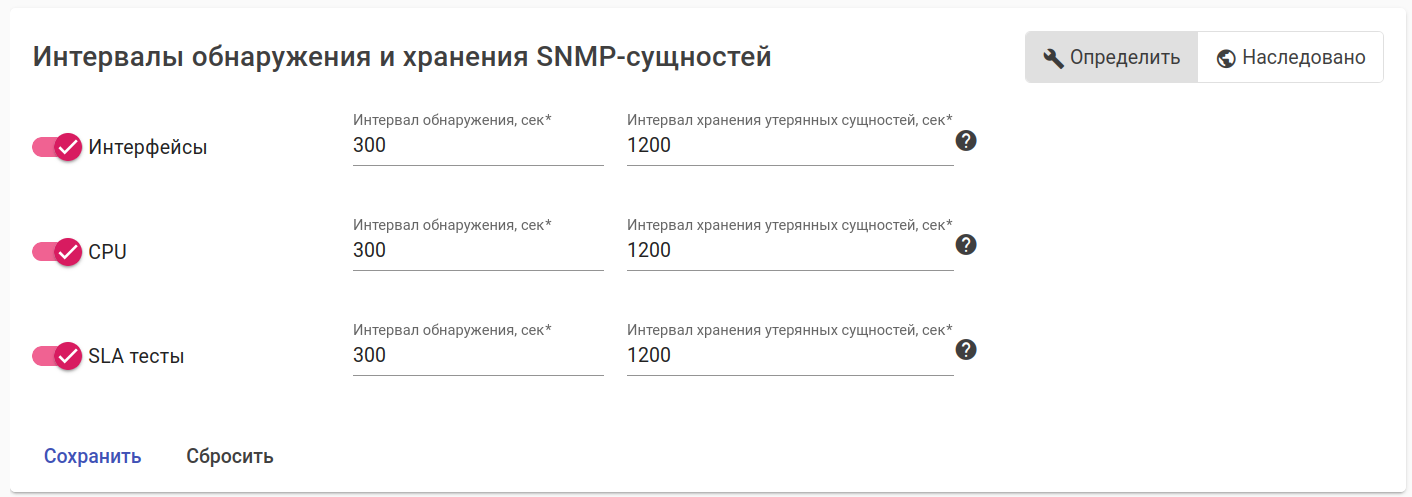Focus Интерфейсы discovery interval field
1412x497 pixels.
(478, 146)
